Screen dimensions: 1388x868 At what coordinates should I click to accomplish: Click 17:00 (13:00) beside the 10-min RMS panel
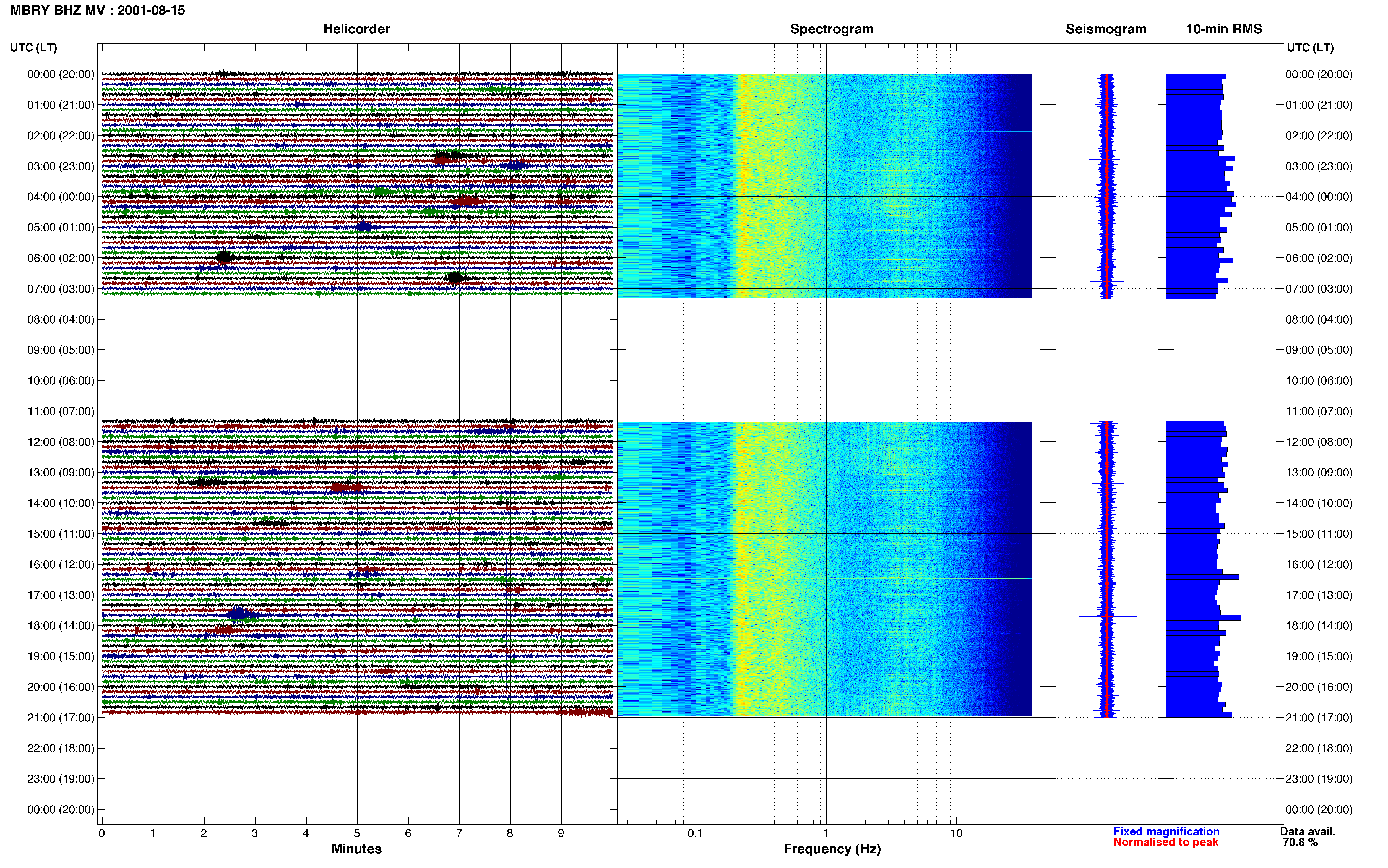click(1319, 595)
